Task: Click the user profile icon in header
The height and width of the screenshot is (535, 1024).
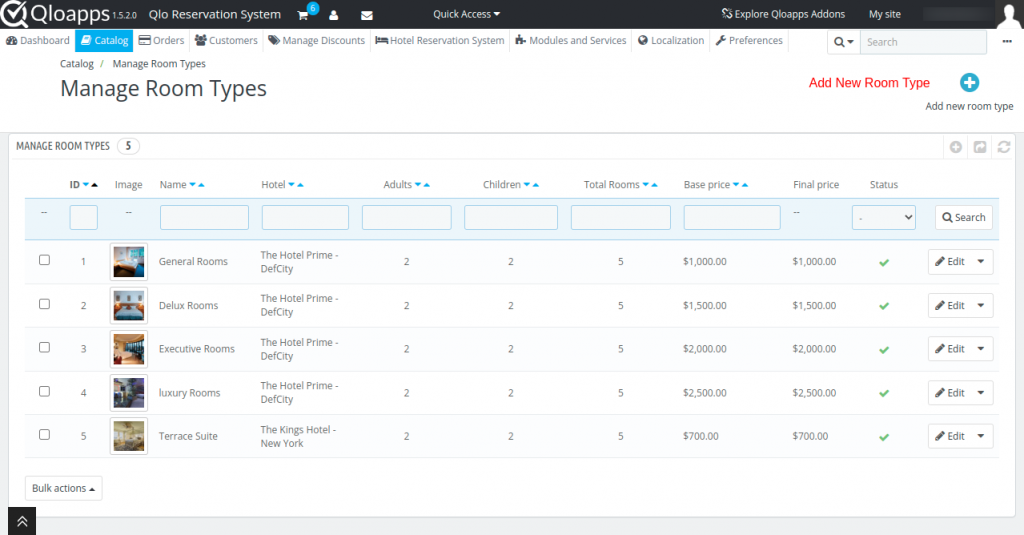Action: click(x=334, y=15)
